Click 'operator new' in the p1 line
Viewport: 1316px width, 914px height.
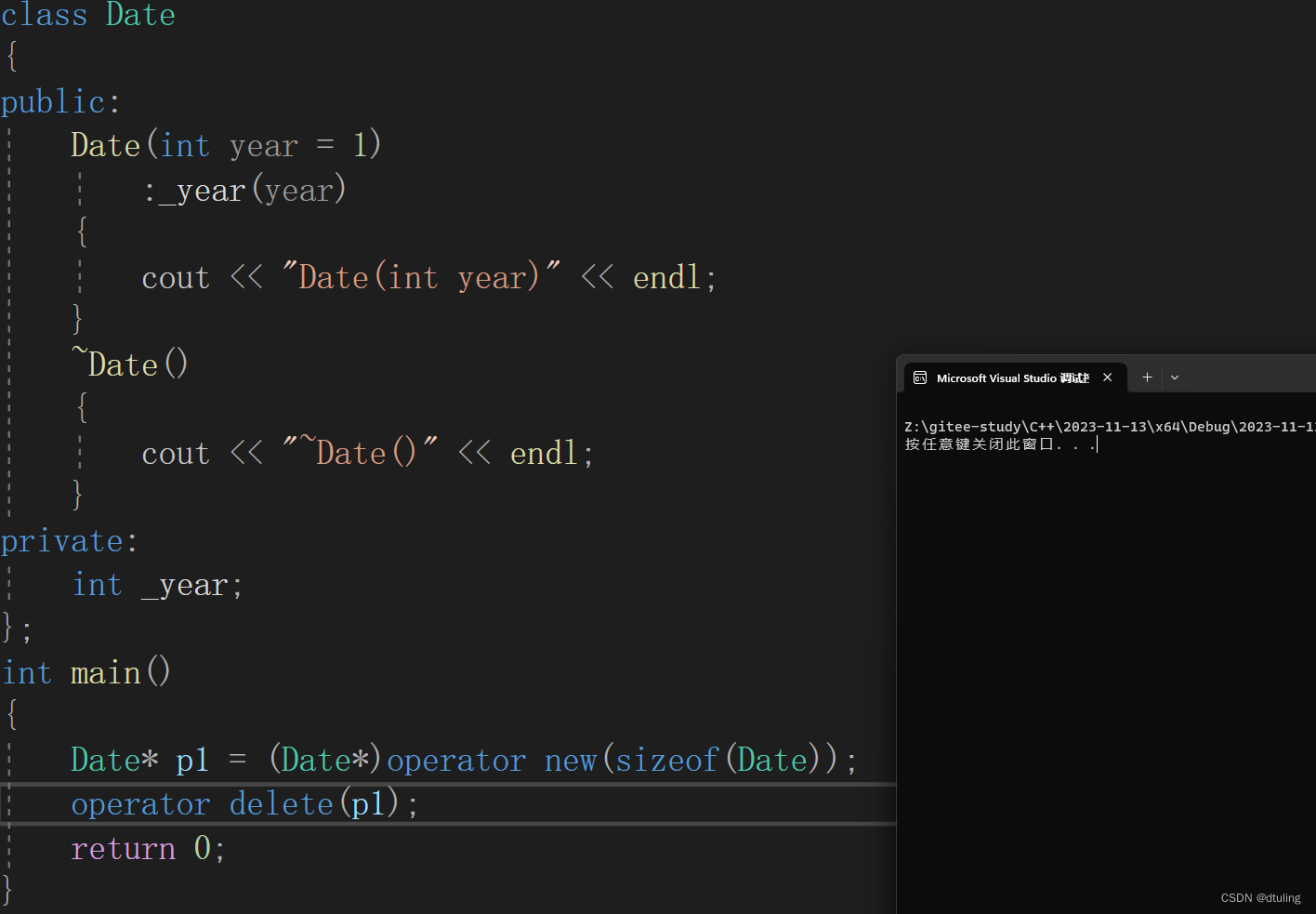492,760
